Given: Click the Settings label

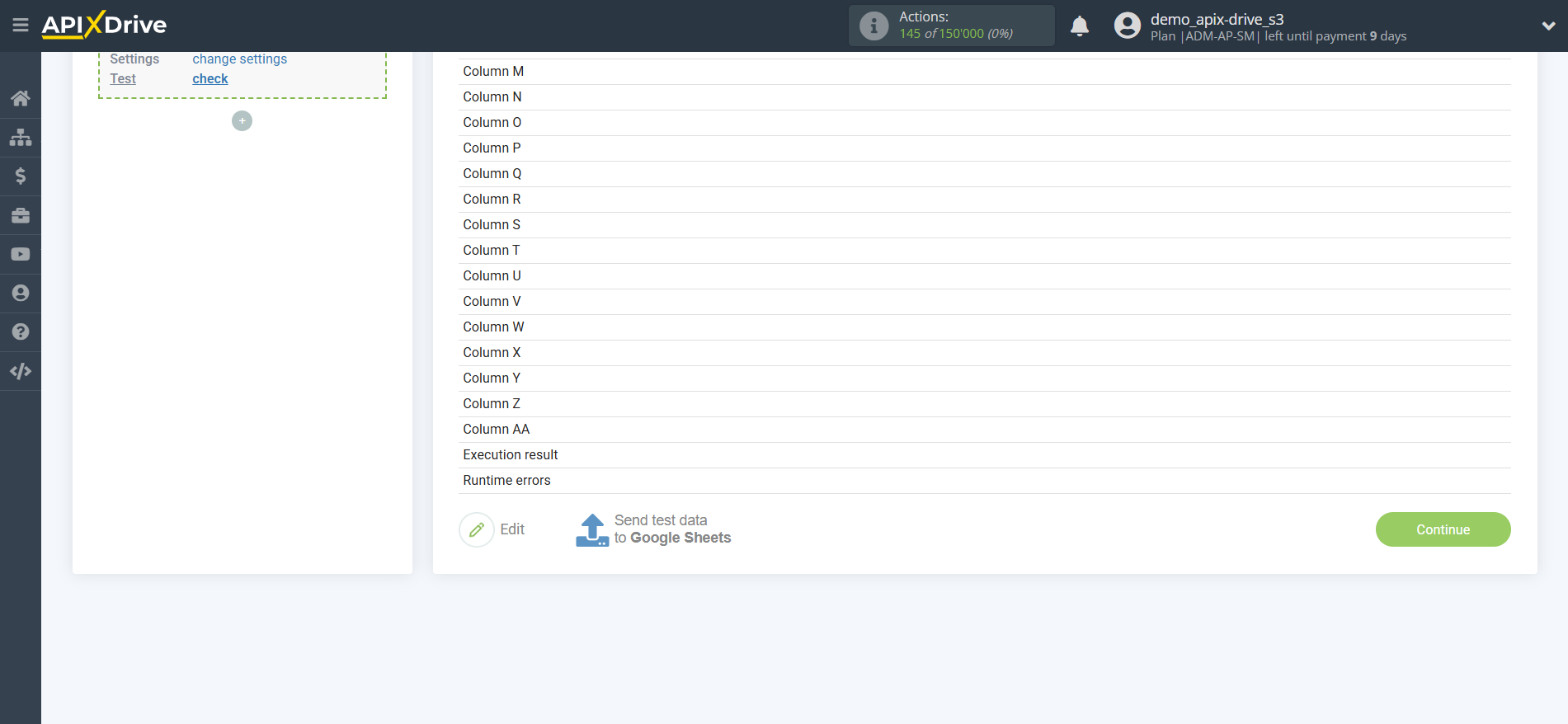Looking at the screenshot, I should (134, 59).
